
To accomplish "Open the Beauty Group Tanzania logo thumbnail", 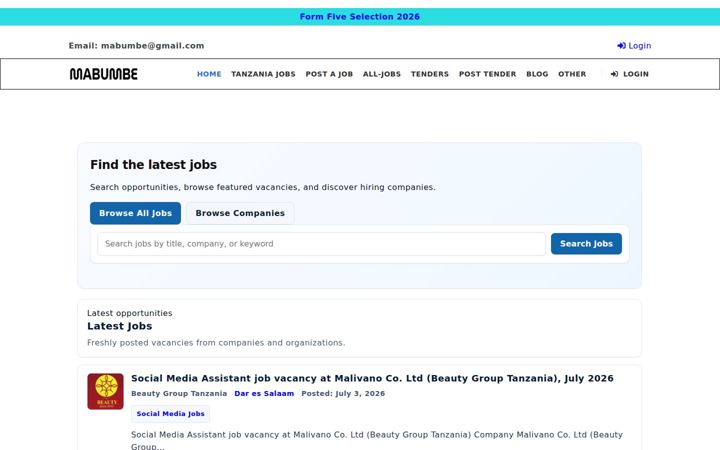I will [106, 391].
